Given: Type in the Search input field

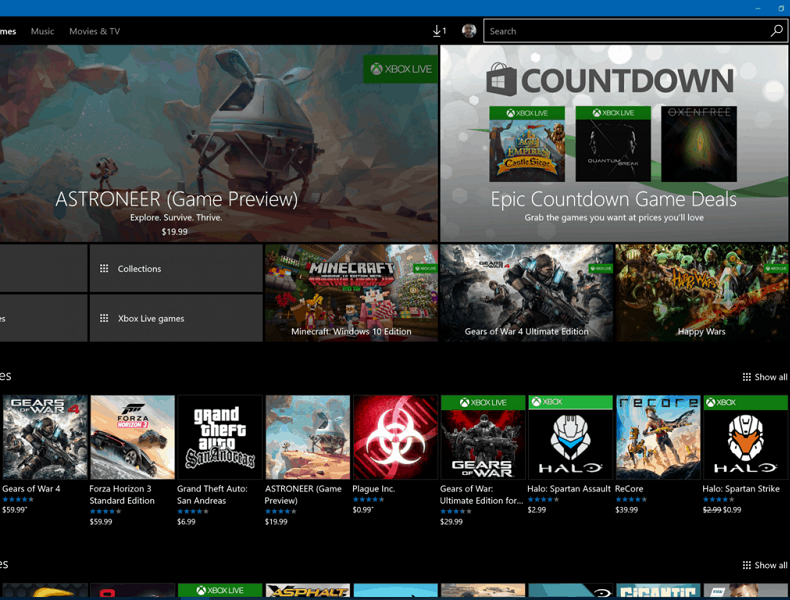Looking at the screenshot, I should pos(625,31).
